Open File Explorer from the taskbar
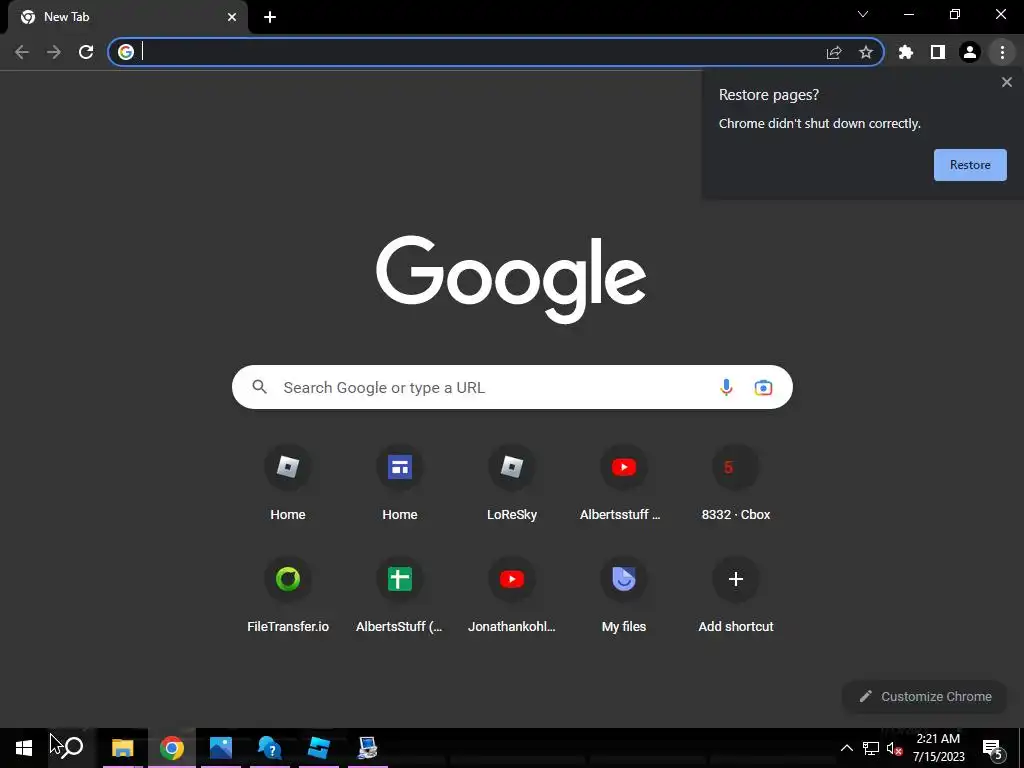1024x768 pixels. pos(123,748)
